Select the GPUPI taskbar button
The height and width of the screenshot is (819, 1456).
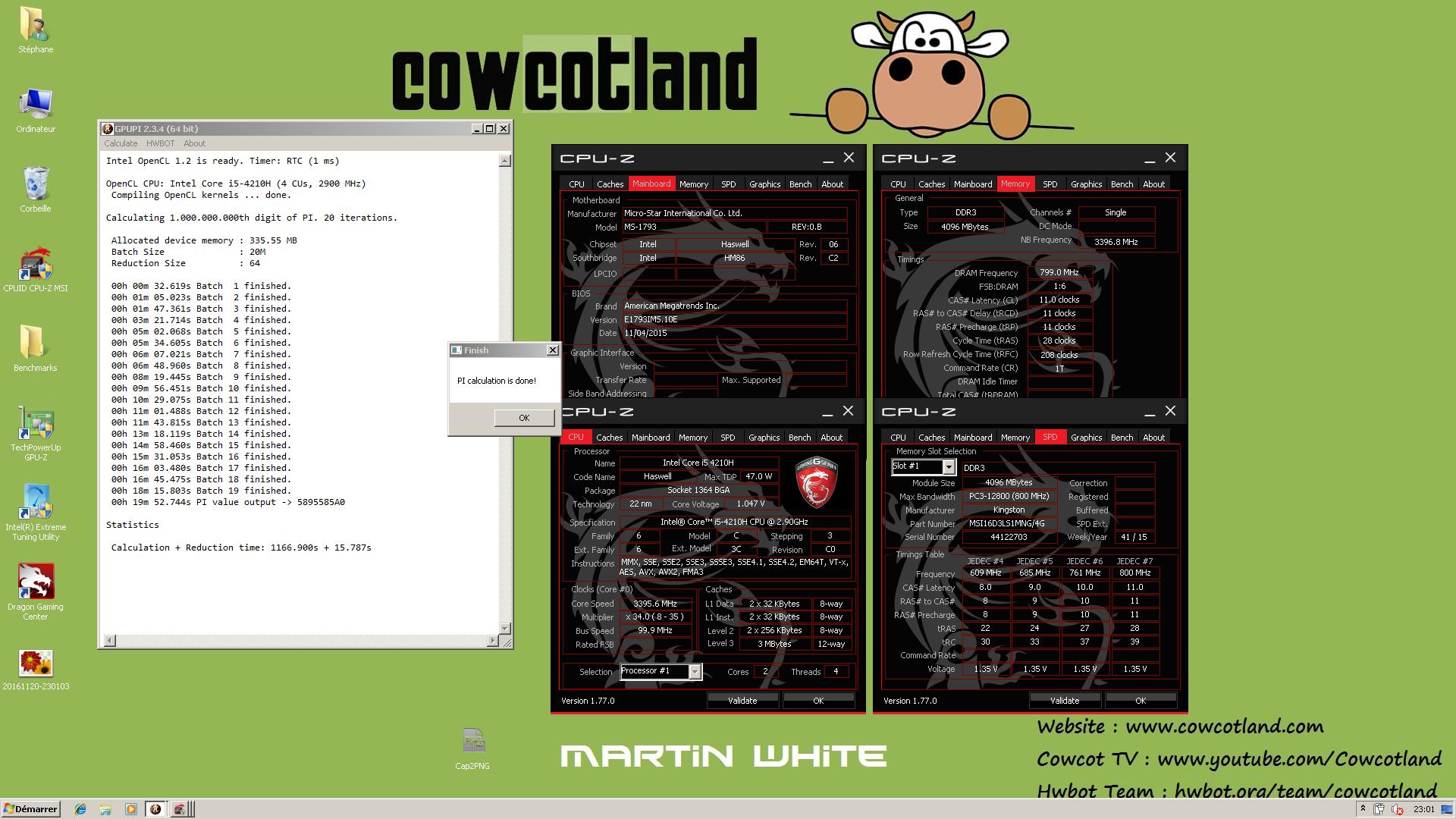155,809
